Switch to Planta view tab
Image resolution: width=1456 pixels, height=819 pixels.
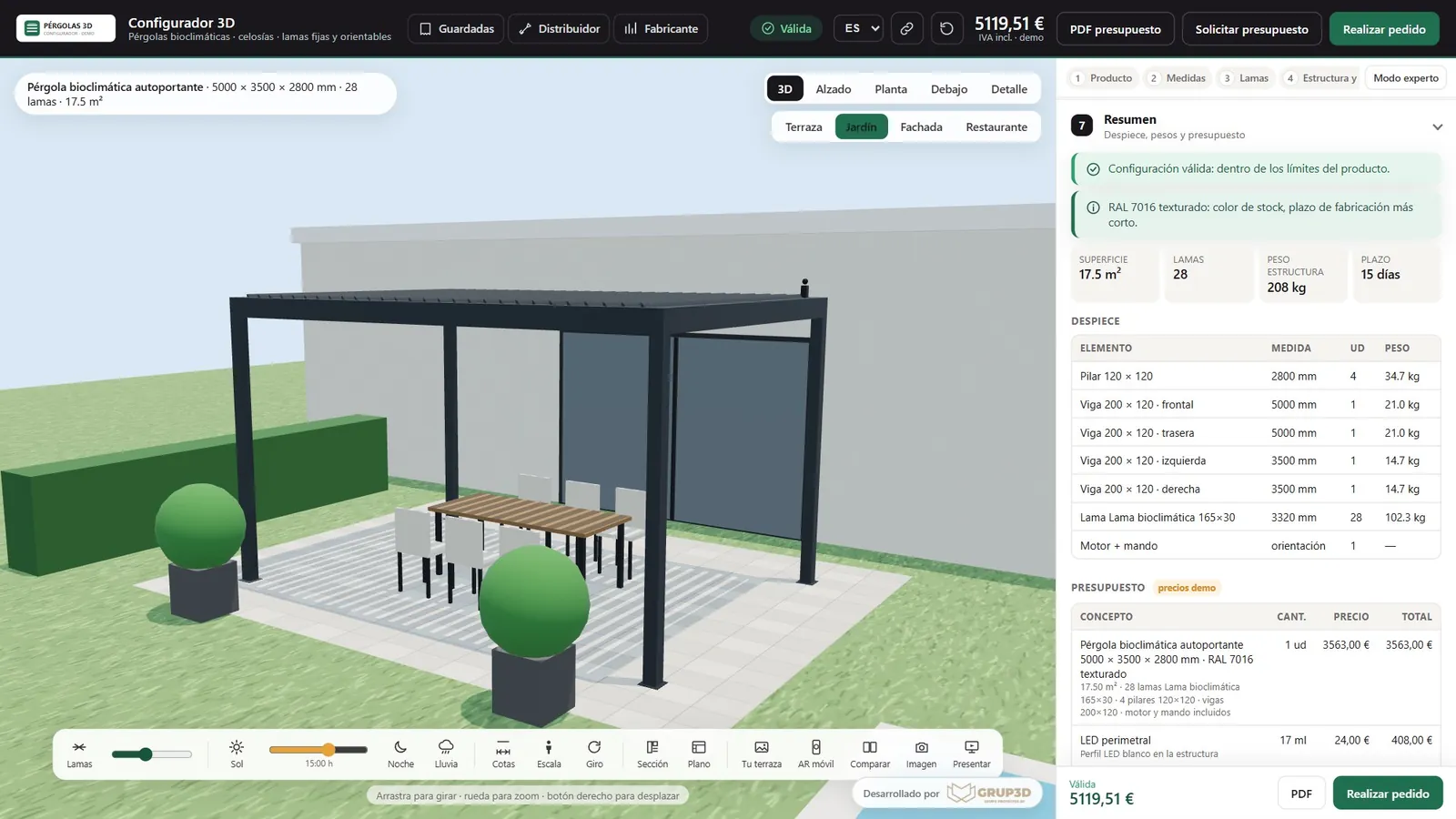(x=891, y=89)
